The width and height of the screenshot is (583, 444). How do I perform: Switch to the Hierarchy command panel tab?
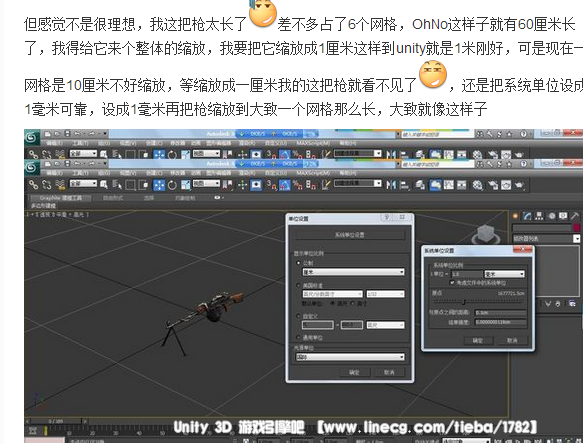[539, 216]
